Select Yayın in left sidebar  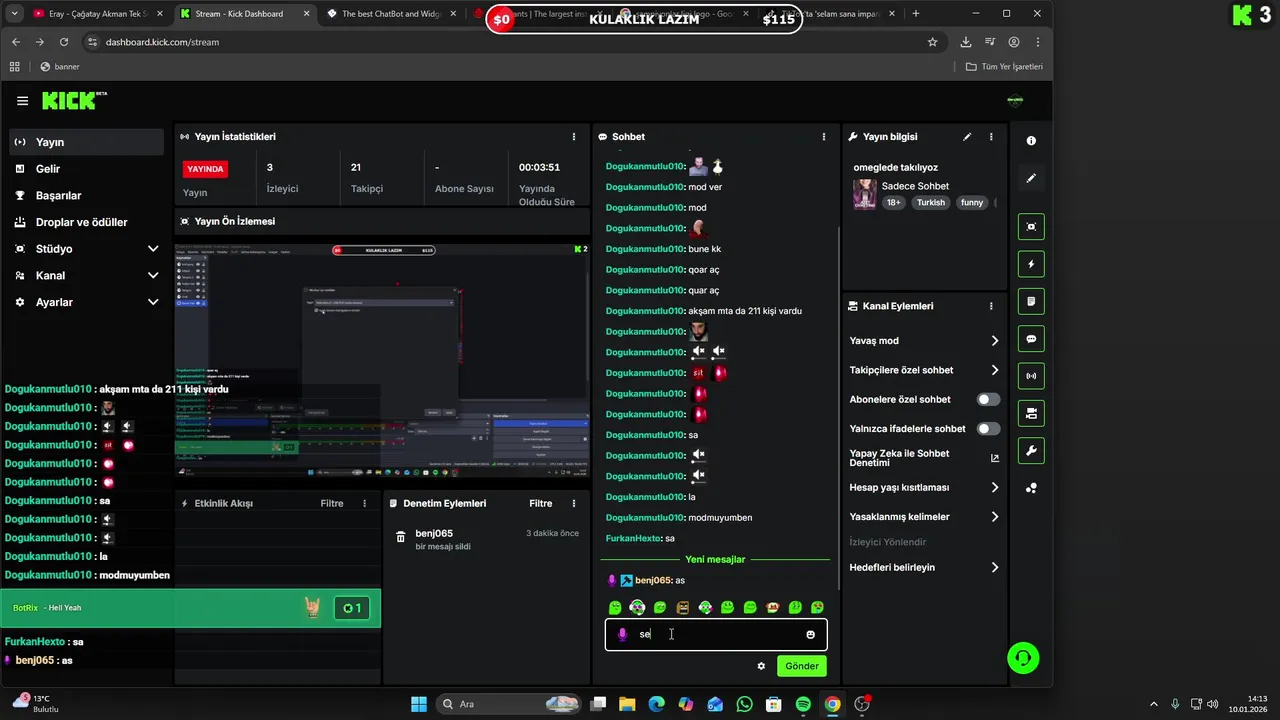click(x=87, y=142)
